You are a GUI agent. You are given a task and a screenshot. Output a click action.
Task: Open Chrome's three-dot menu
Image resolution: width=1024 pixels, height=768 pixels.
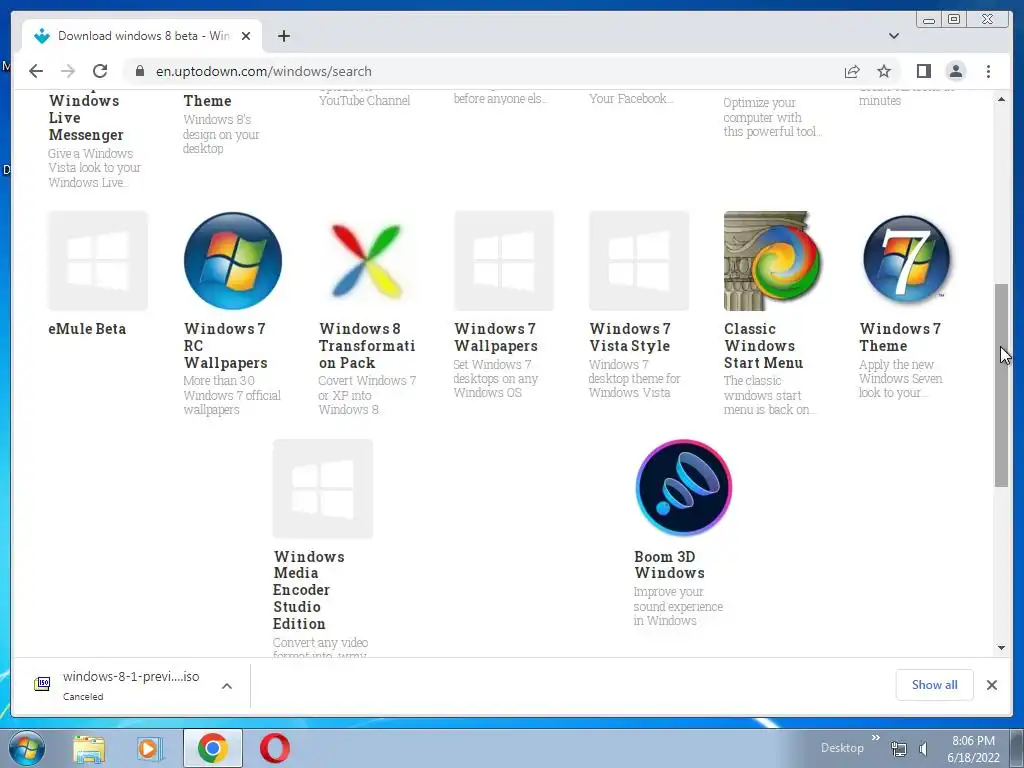(988, 71)
